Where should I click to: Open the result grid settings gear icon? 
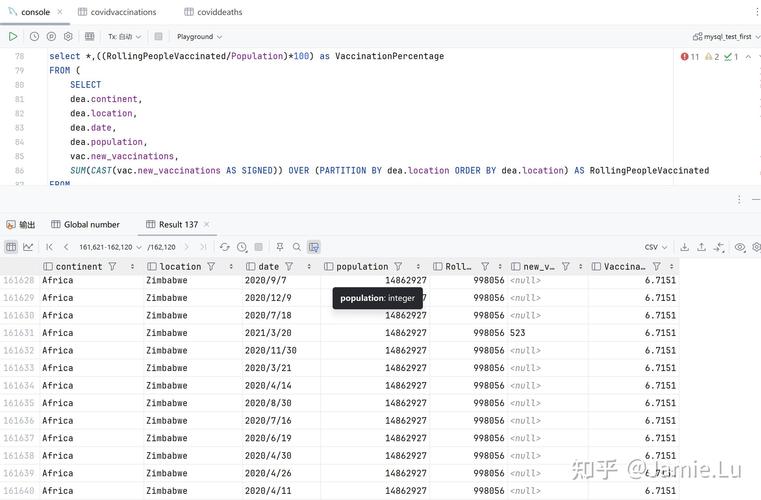756,247
